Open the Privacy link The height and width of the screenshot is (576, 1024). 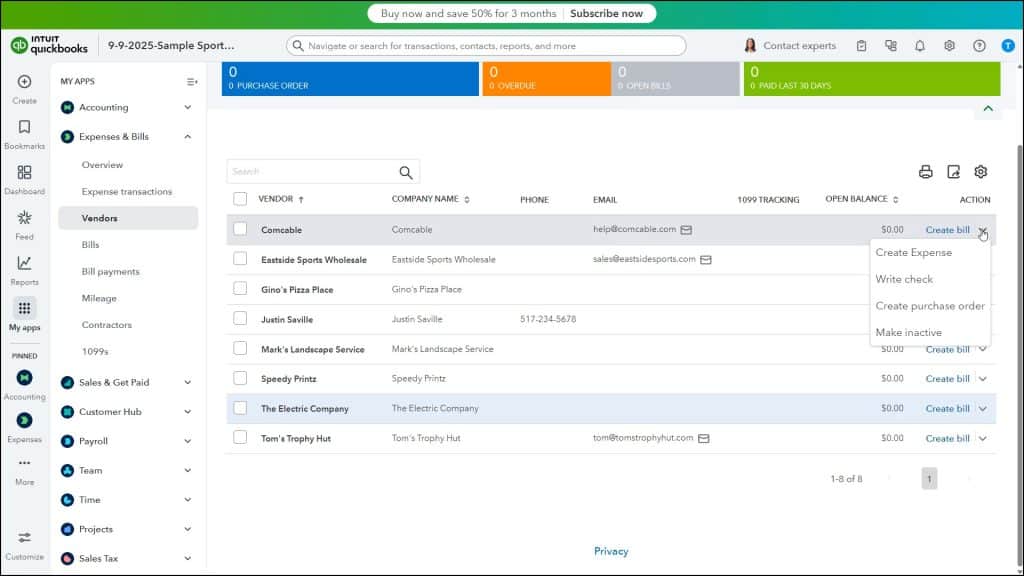[x=611, y=551]
